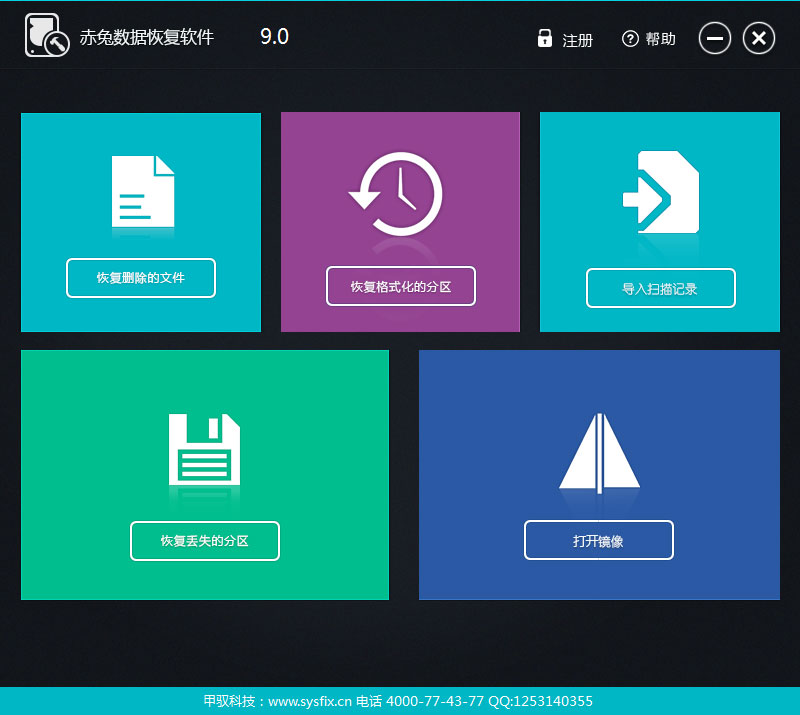Viewport: 800px width, 715px height.
Task: Click the teal import scan record tile
Action: (660, 222)
